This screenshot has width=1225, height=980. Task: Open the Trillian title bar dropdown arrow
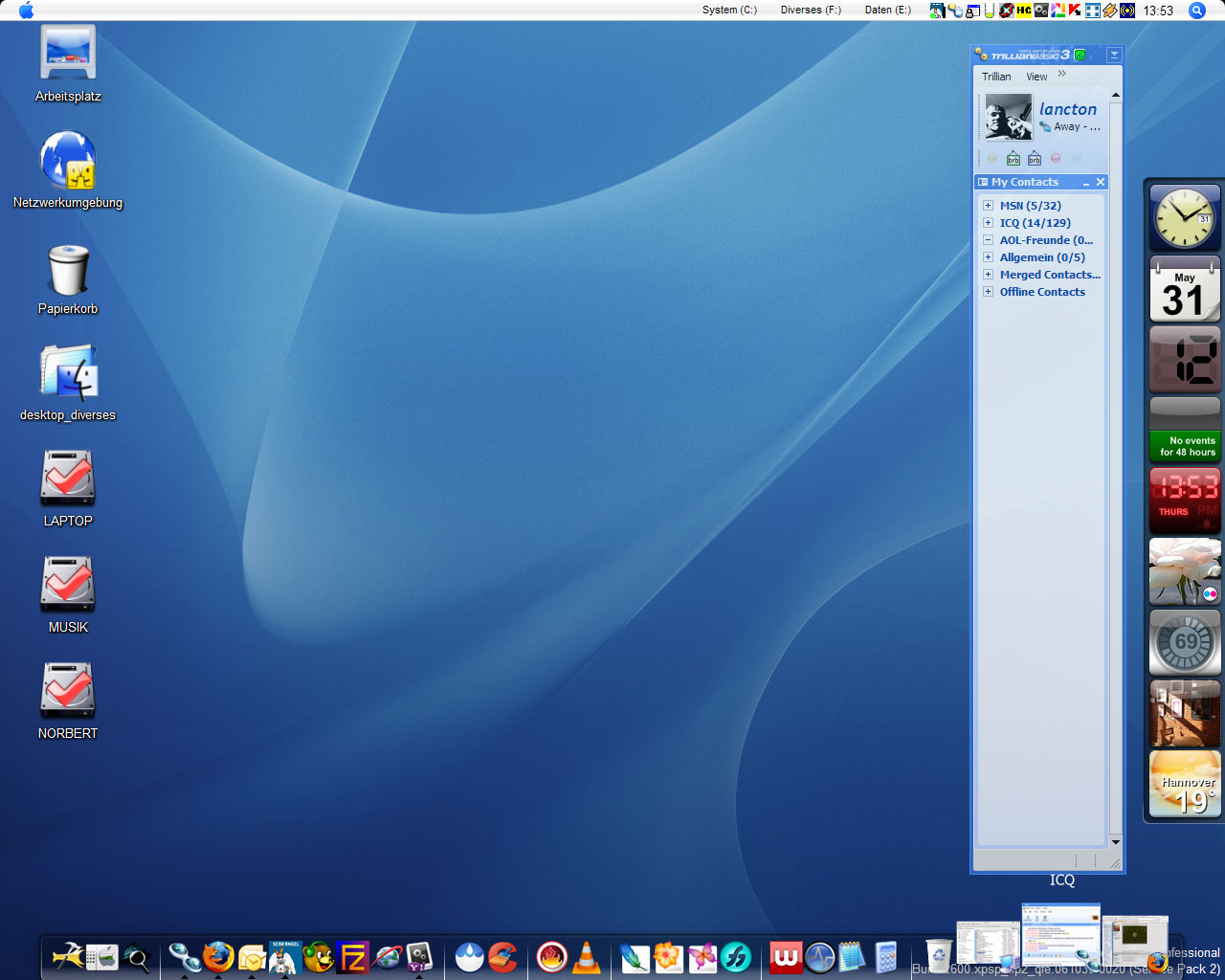point(1114,56)
